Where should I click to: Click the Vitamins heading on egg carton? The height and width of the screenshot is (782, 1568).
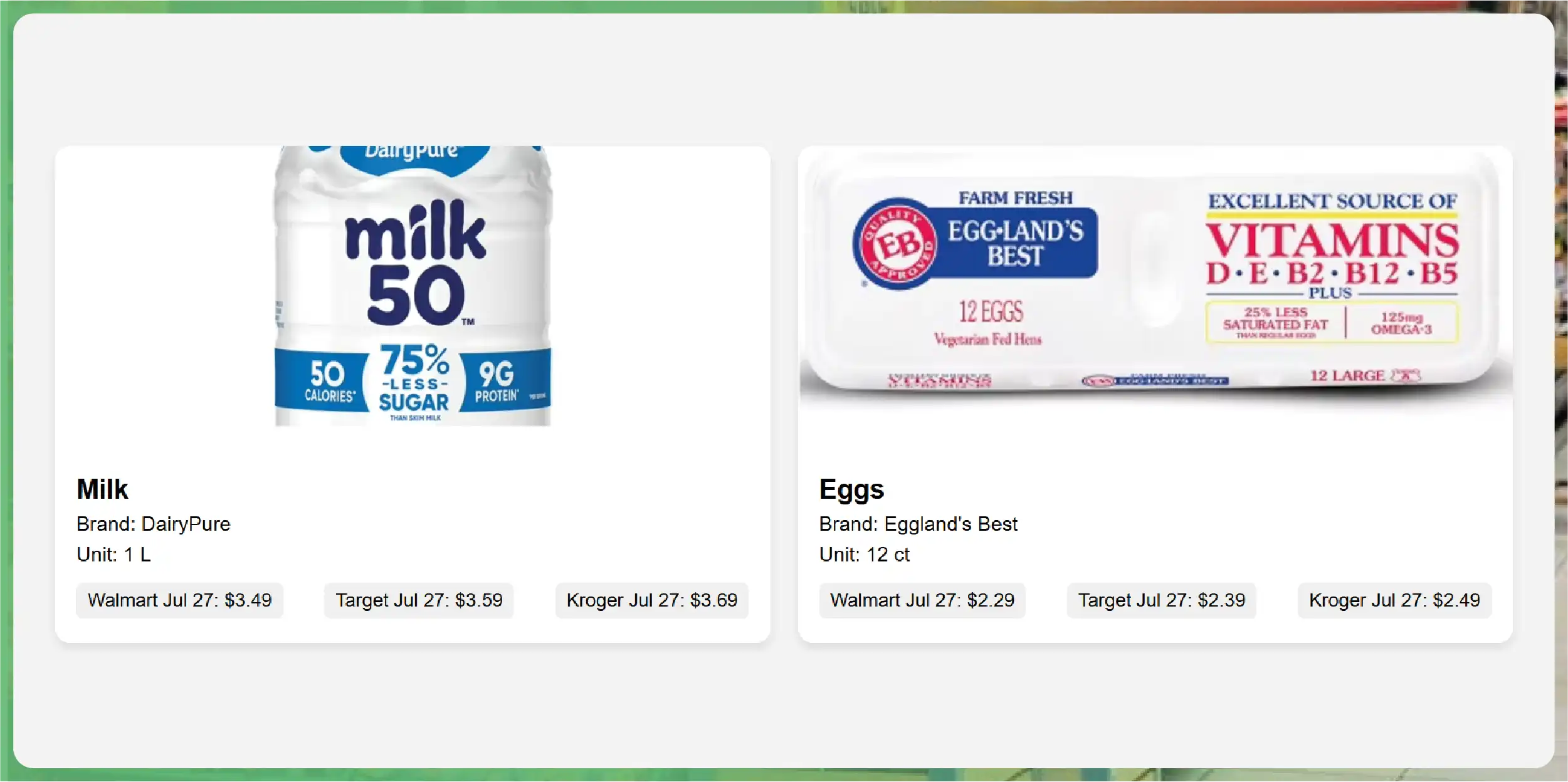click(x=1332, y=241)
